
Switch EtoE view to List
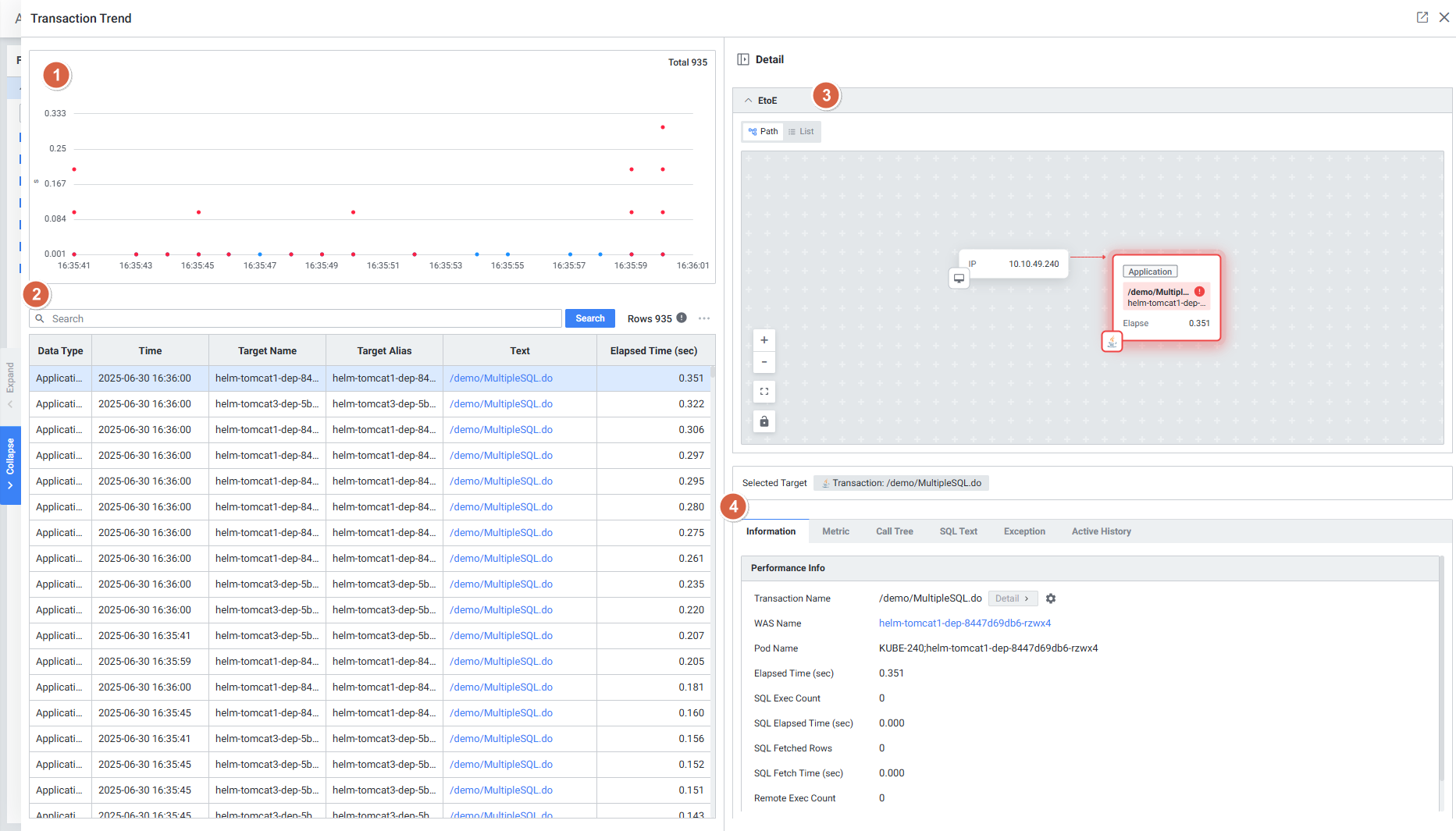point(801,131)
